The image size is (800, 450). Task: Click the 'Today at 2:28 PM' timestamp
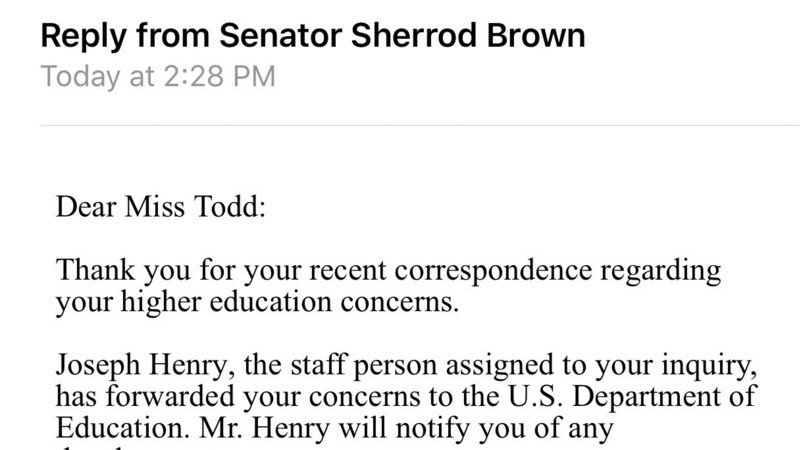pos(159,76)
